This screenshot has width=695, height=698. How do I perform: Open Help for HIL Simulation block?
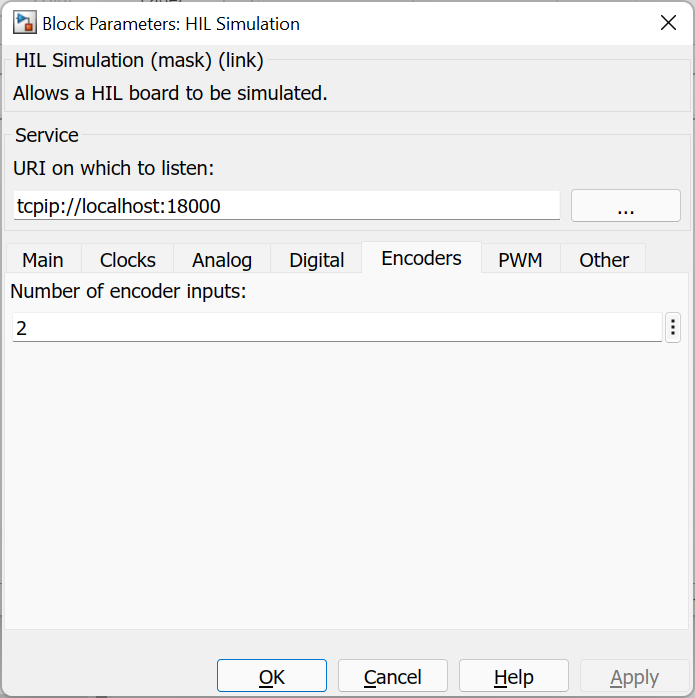(513, 677)
